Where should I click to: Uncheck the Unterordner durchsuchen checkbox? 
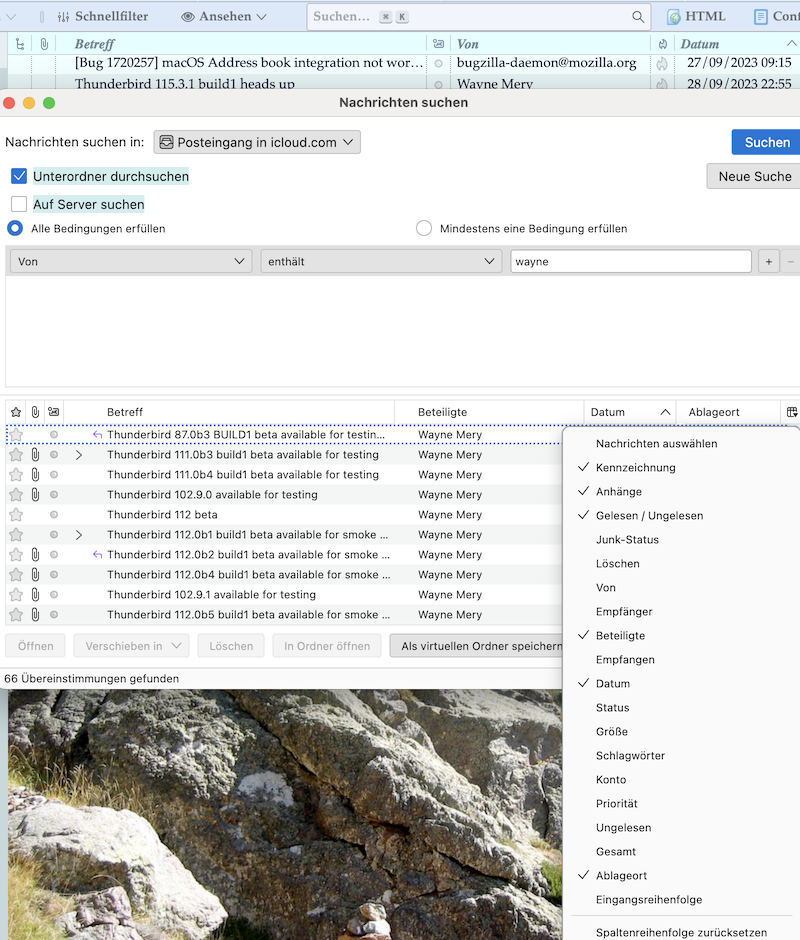click(19, 176)
